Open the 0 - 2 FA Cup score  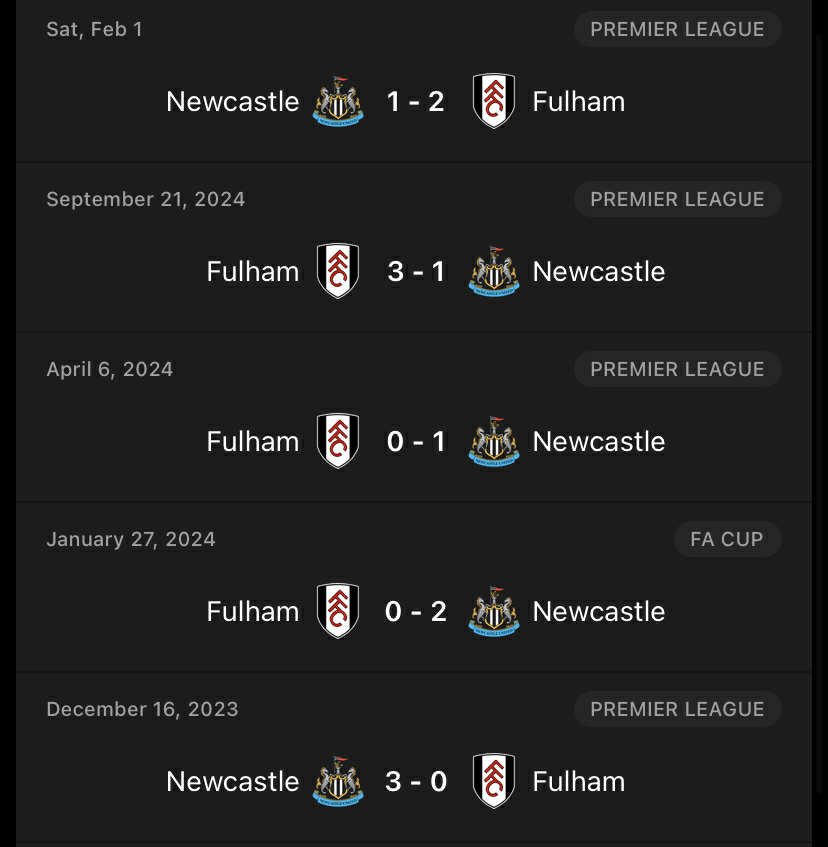coord(416,611)
